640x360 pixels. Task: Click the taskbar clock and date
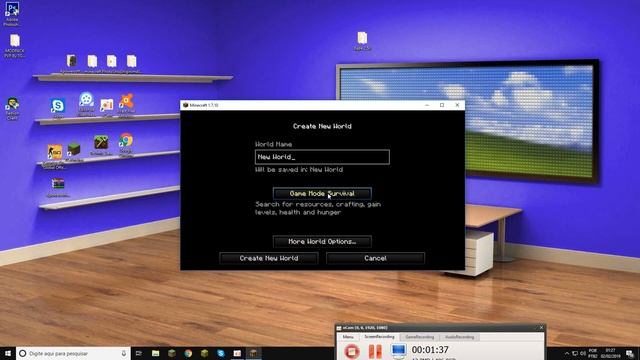pyautogui.click(x=610, y=353)
